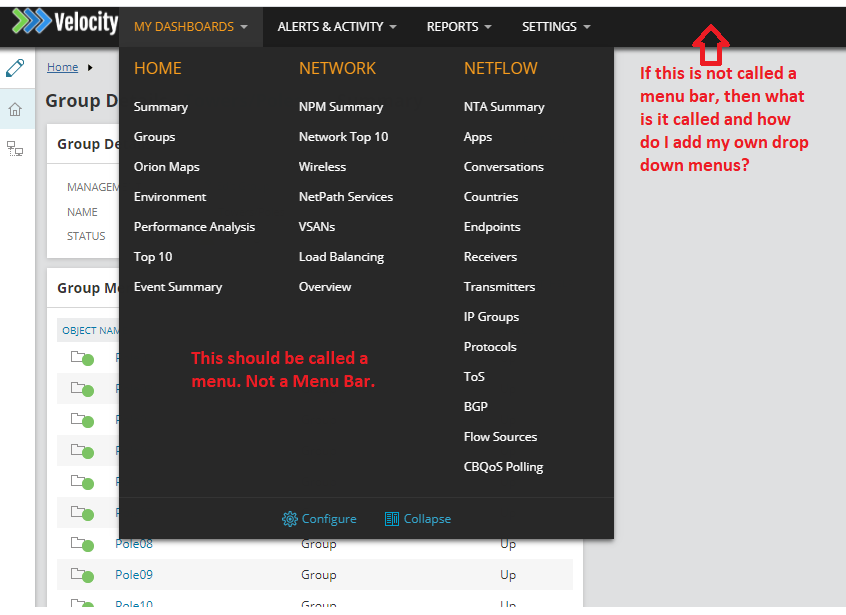Open Groups under Home
Image resolution: width=846 pixels, height=615 pixels.
154,137
